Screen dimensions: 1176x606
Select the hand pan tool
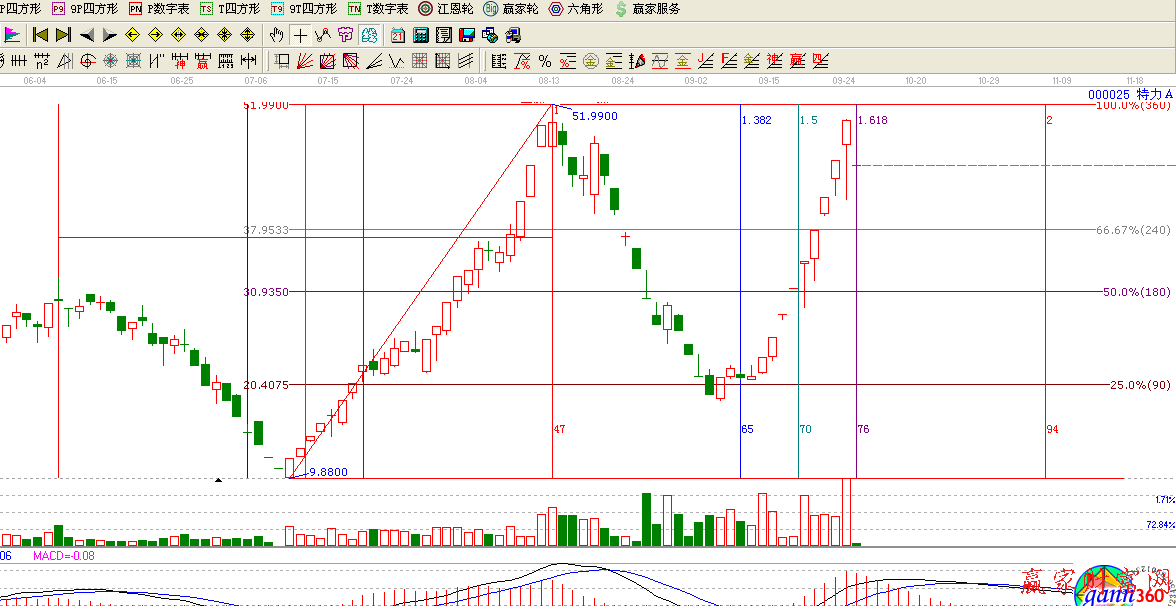pos(278,35)
